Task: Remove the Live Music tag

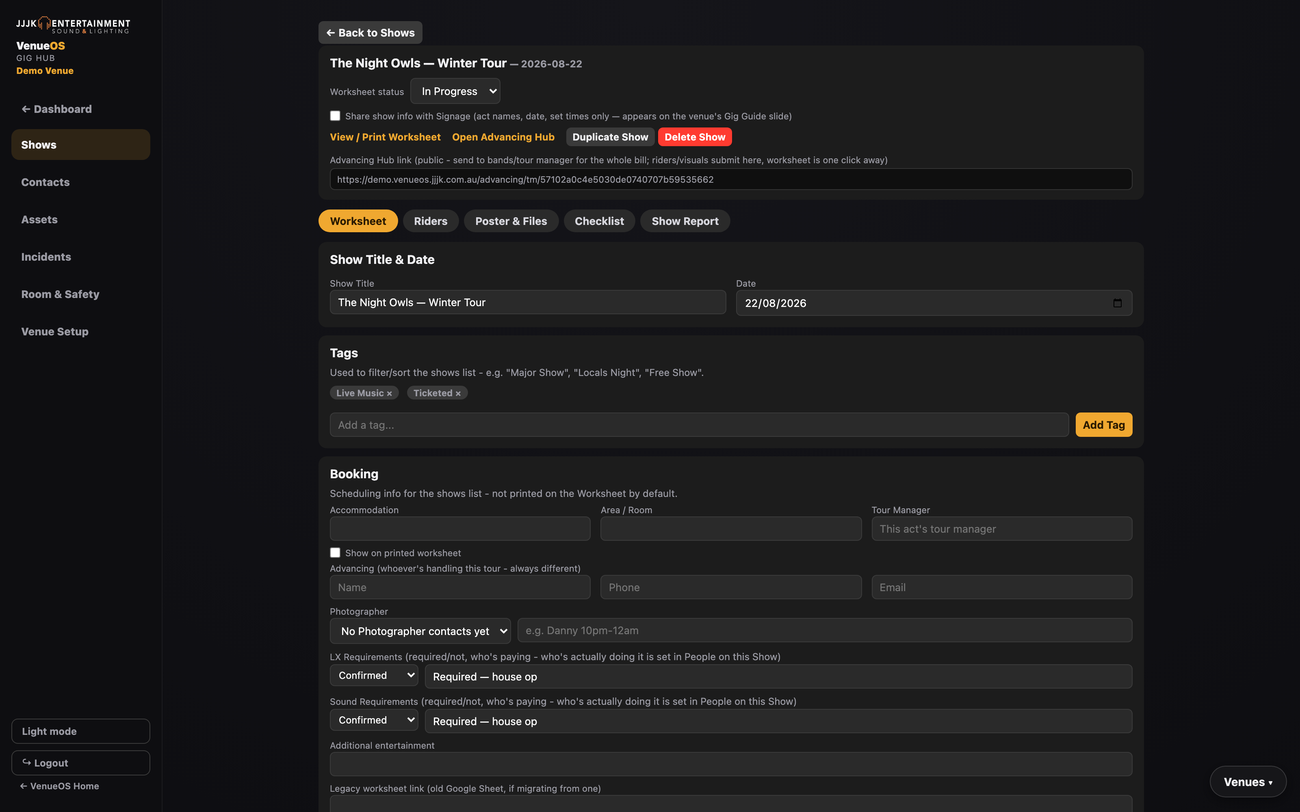Action: point(389,394)
